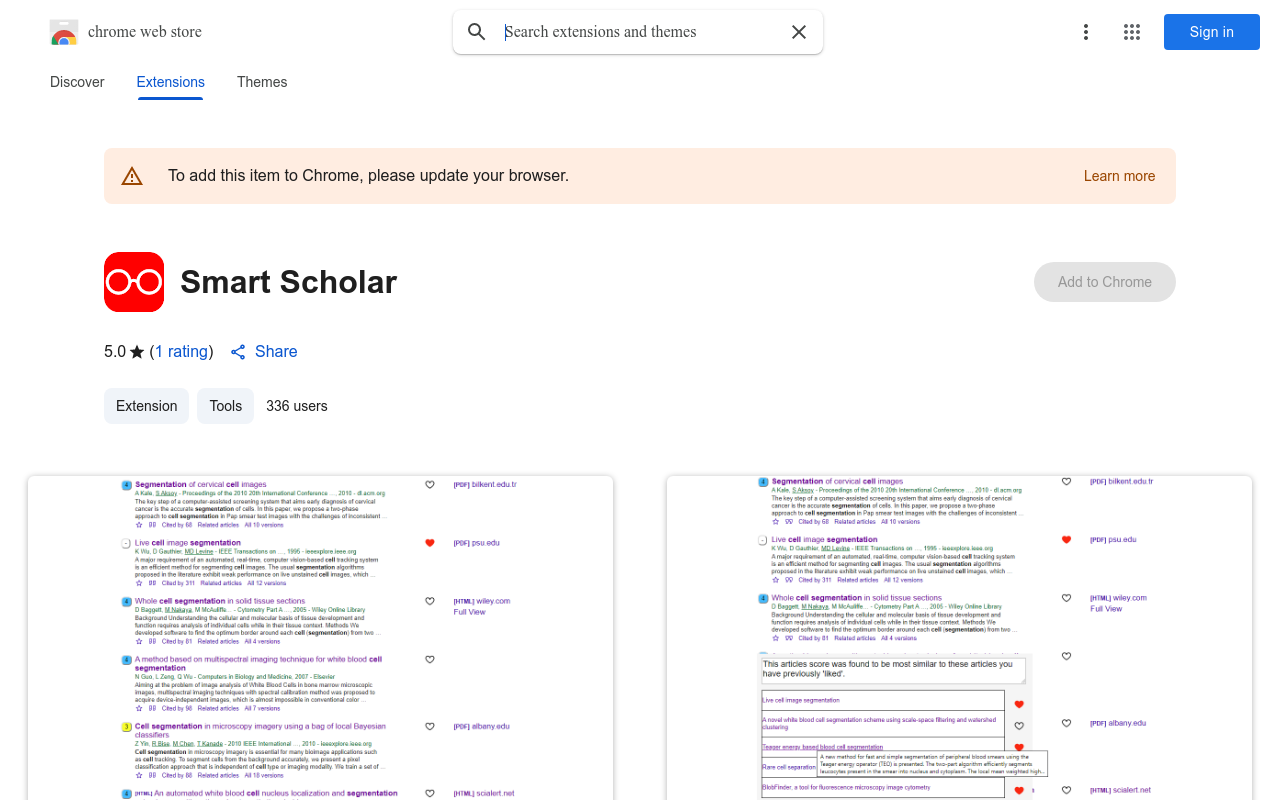Image resolution: width=1280 pixels, height=800 pixels.
Task: Click the Add to Chrome button
Action: pos(1105,282)
